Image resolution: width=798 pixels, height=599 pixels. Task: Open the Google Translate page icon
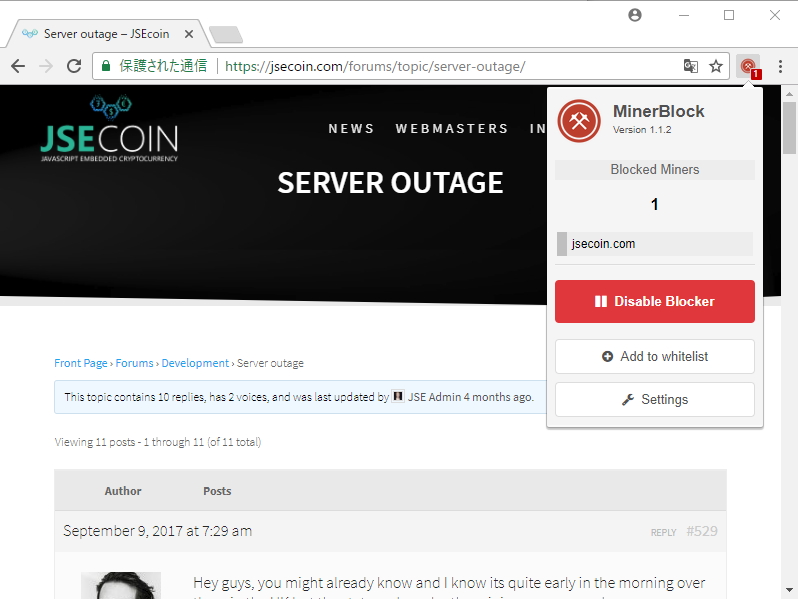pos(691,66)
